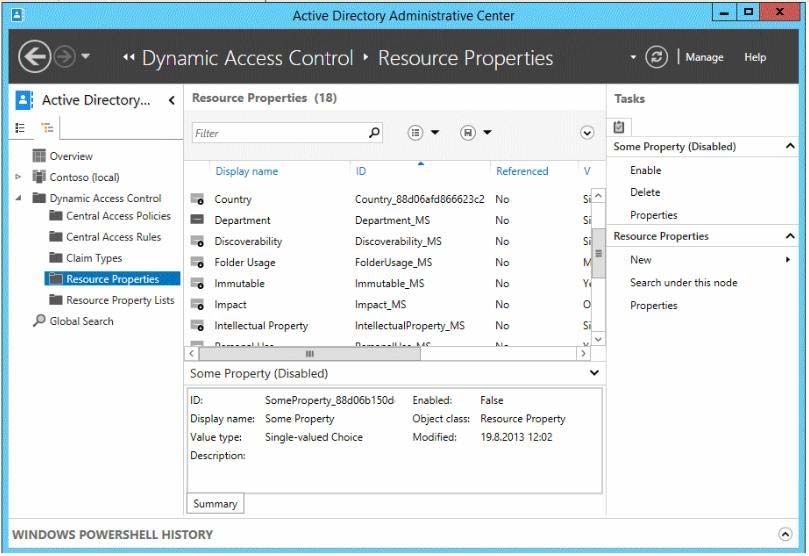Go back with the Back arrow button
Screen dimensions: 809x556
tap(35, 57)
